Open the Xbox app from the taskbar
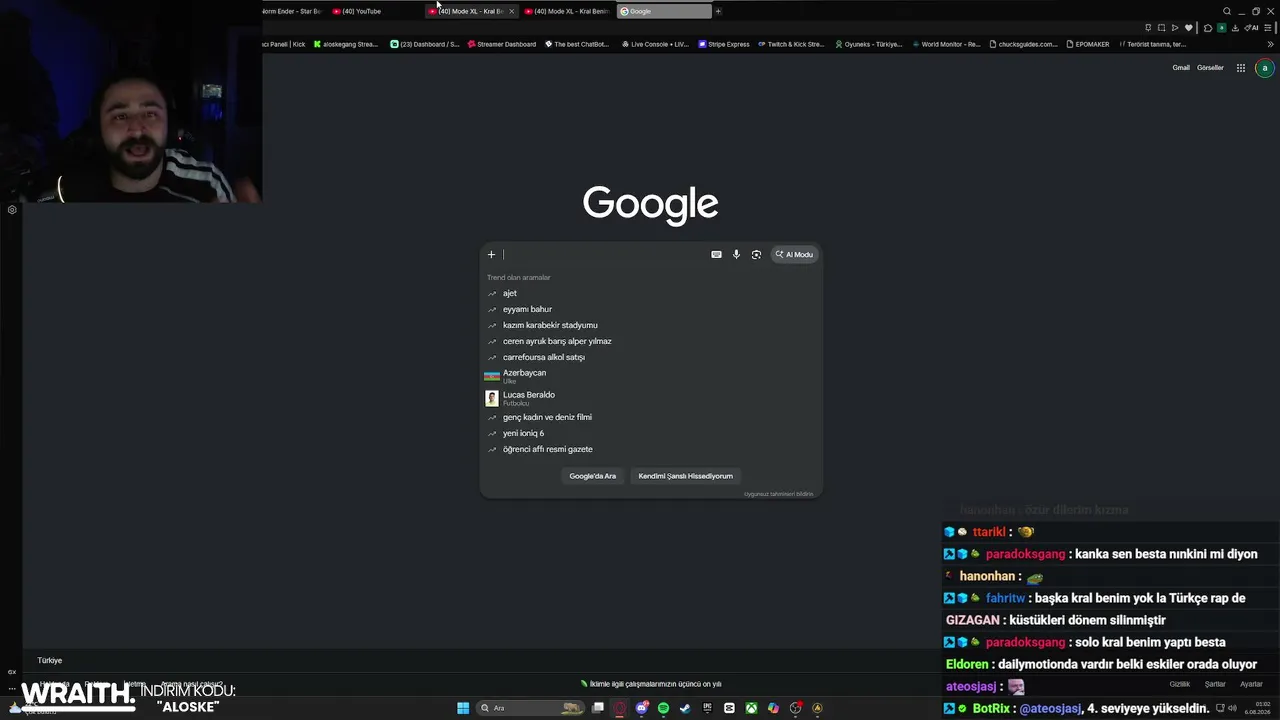This screenshot has height=720, width=1280. tap(751, 708)
